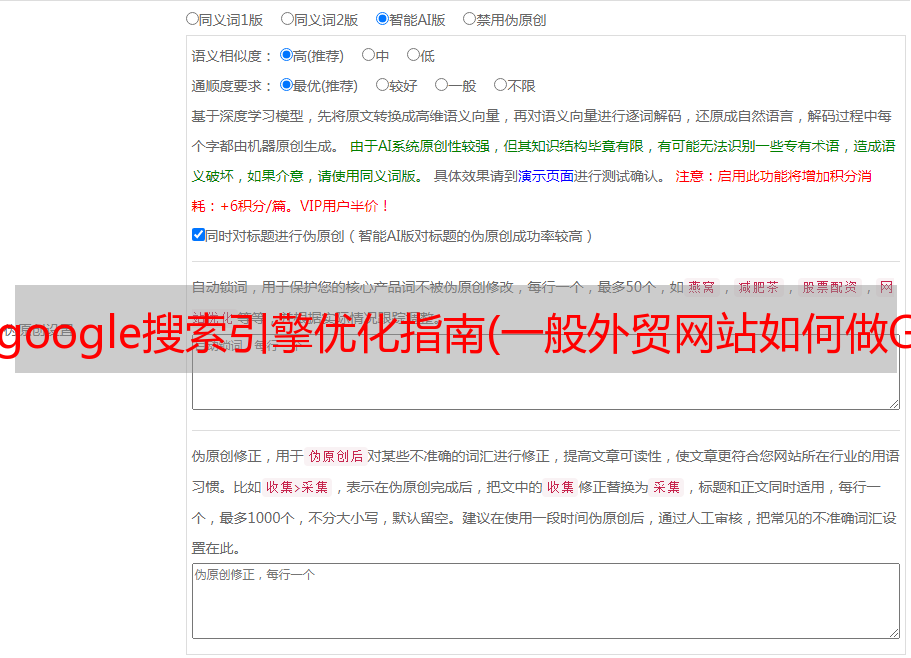The height and width of the screenshot is (658, 911).
Task: Toggle 同时对标题进行伪原创 checkbox
Action: point(198,235)
